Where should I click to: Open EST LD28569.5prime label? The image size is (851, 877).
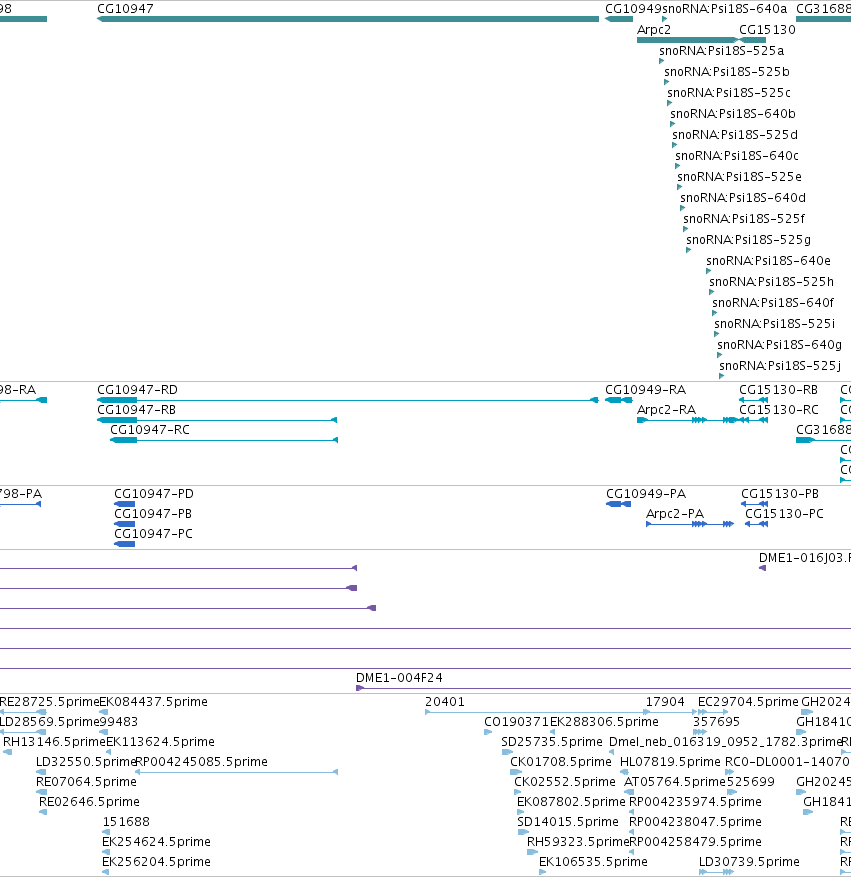coord(50,722)
